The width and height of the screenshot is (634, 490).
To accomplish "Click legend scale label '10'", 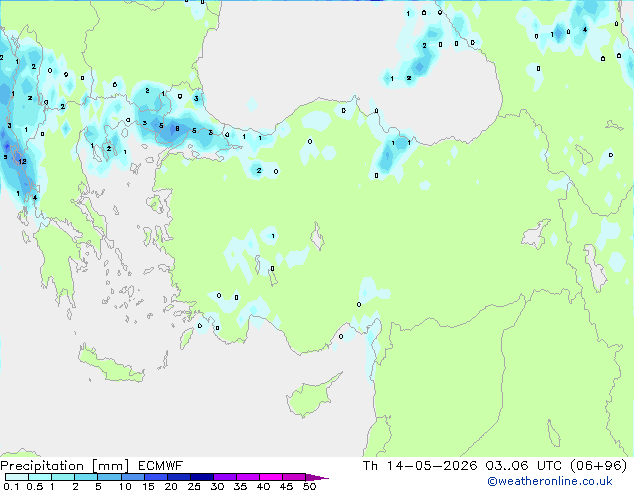I will pyautogui.click(x=125, y=486).
